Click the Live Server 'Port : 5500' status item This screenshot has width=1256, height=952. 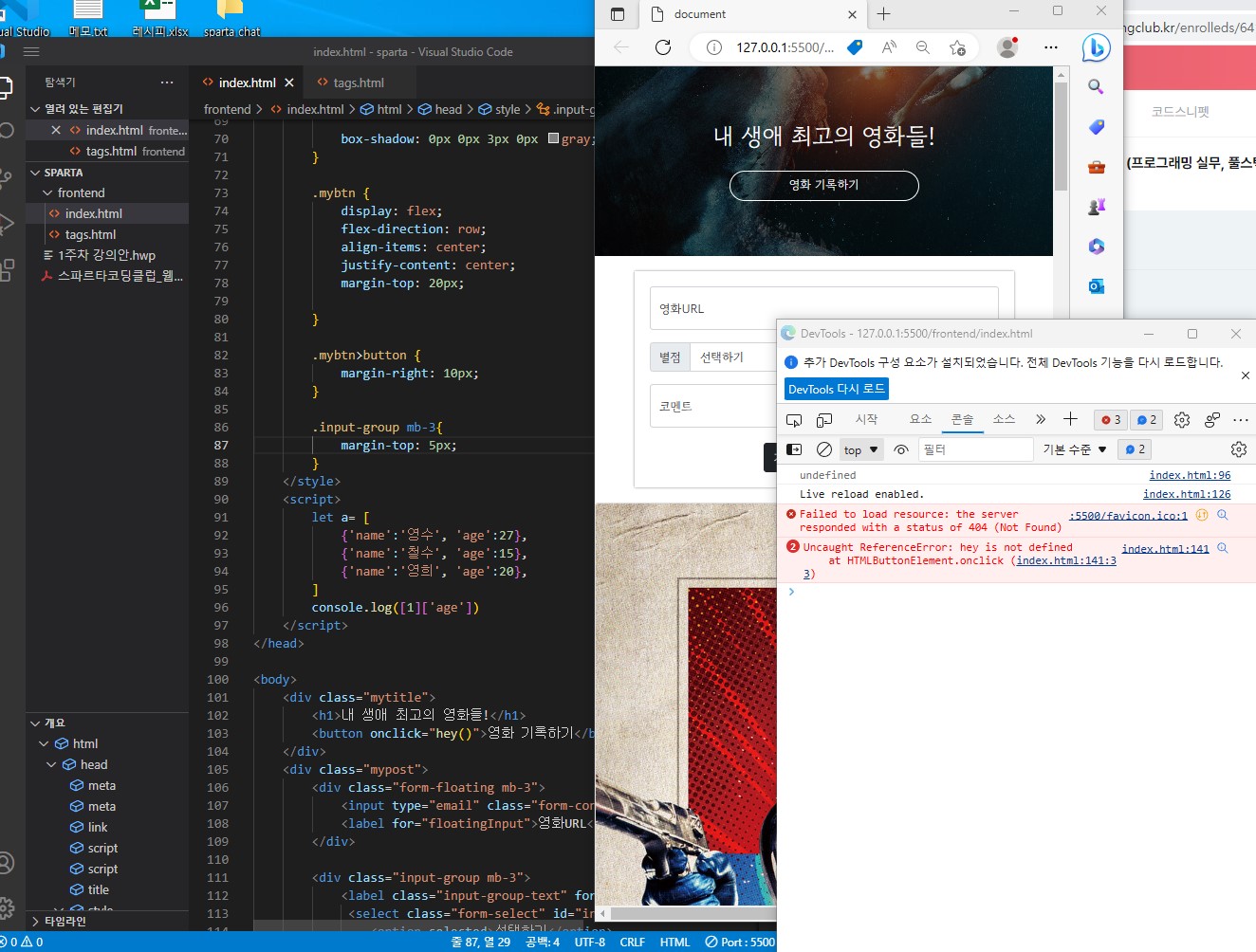coord(740,942)
